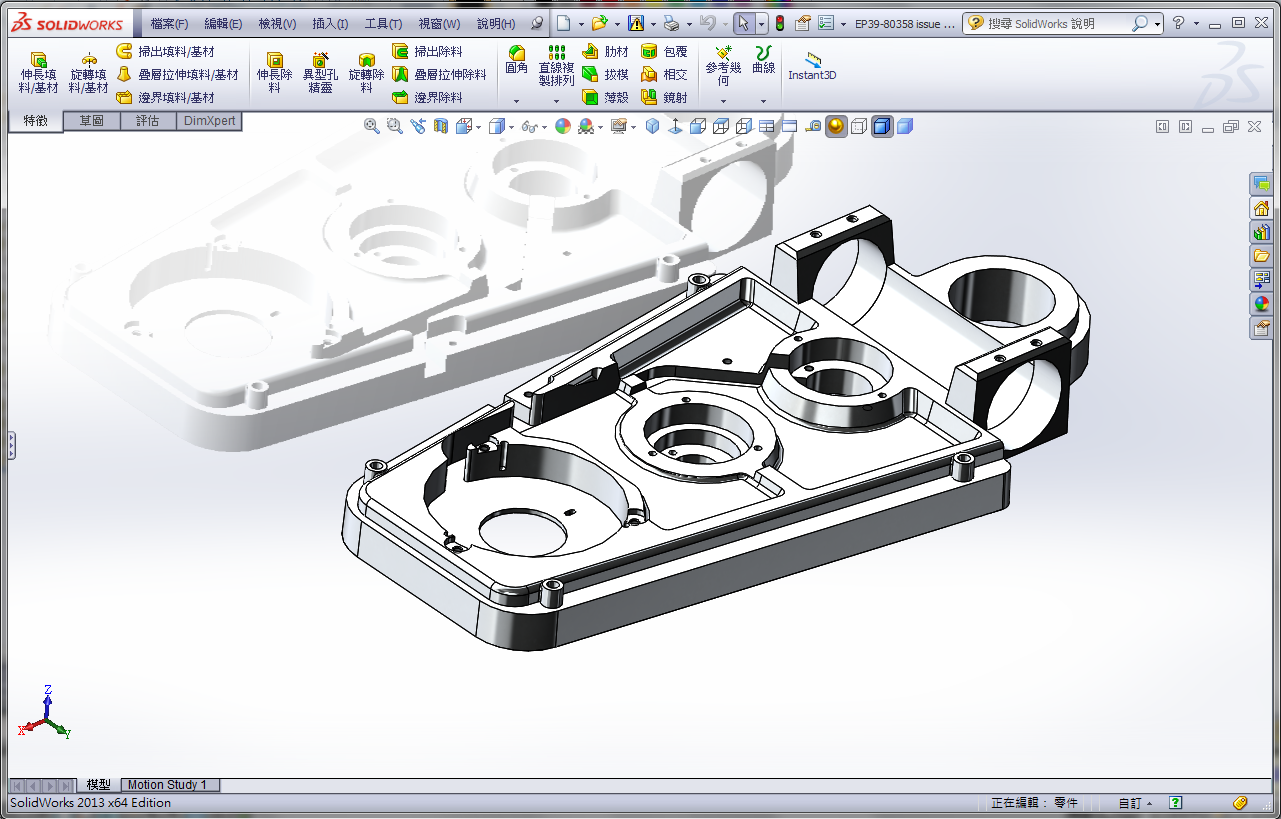Open the 曲線 curves dropdown arrow
Image resolution: width=1281 pixels, height=819 pixels.
(763, 101)
